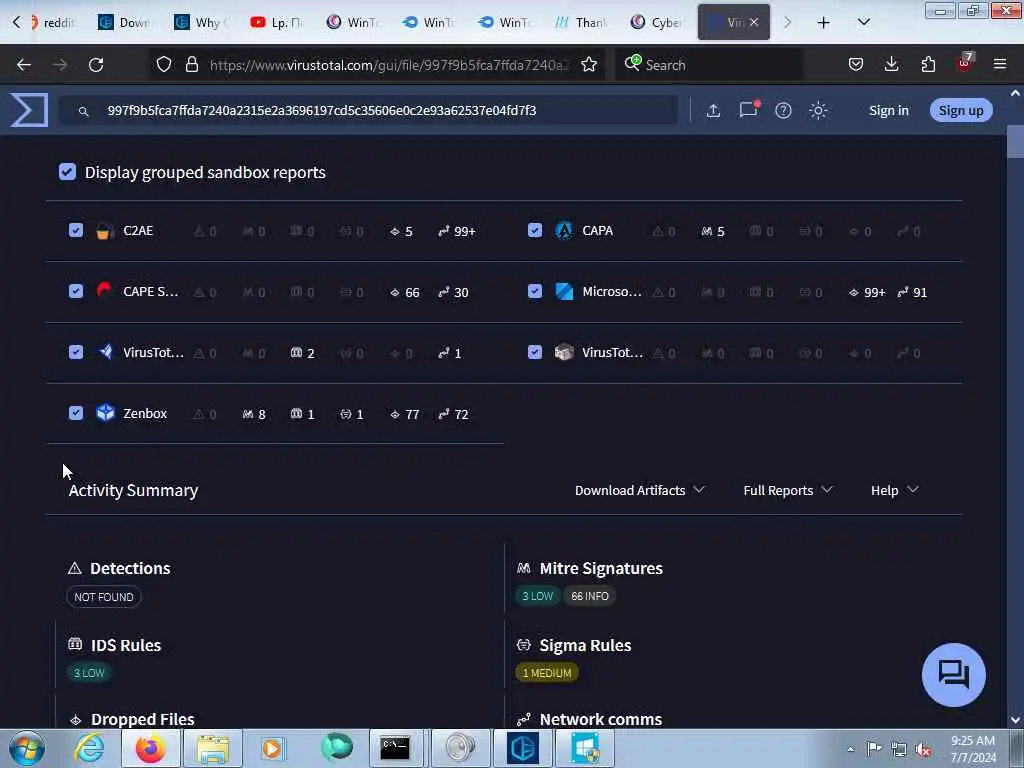Viewport: 1024px width, 768px height.
Task: Click the site lock icon
Action: pyautogui.click(x=191, y=64)
